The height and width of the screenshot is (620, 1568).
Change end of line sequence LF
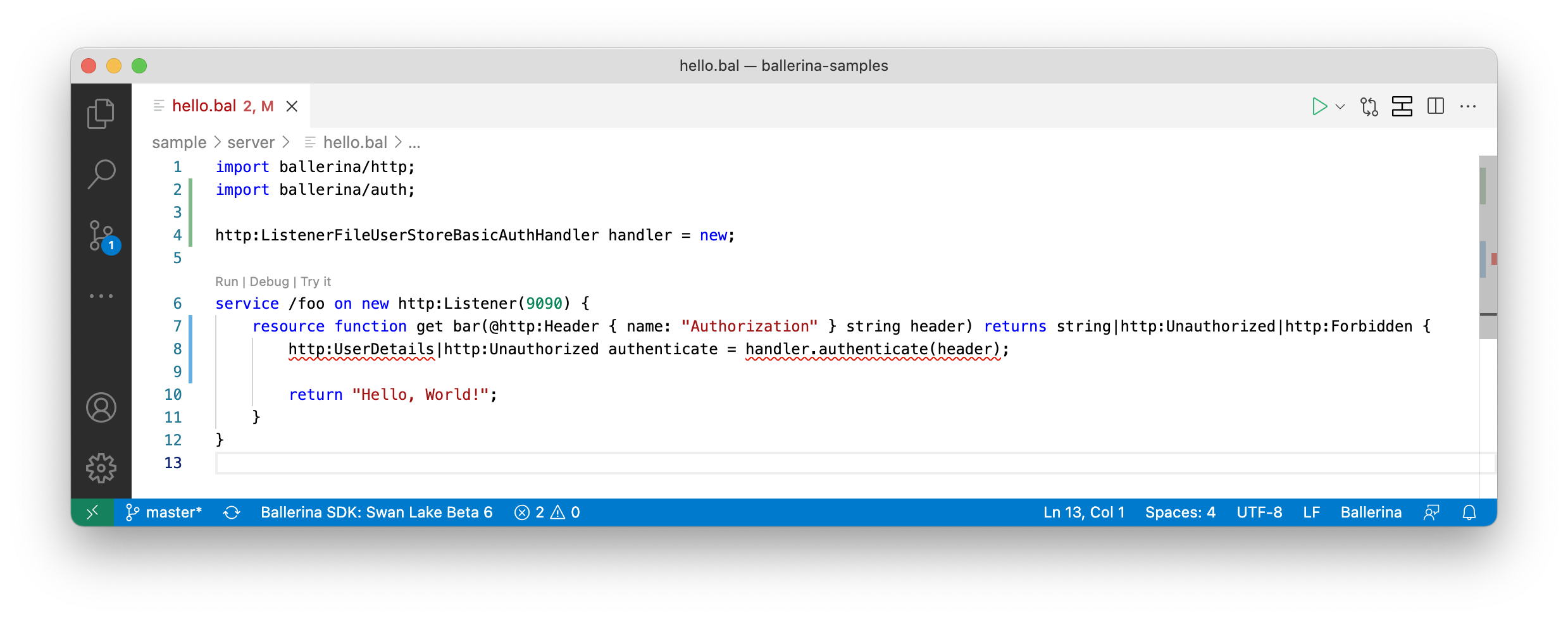point(1311,512)
